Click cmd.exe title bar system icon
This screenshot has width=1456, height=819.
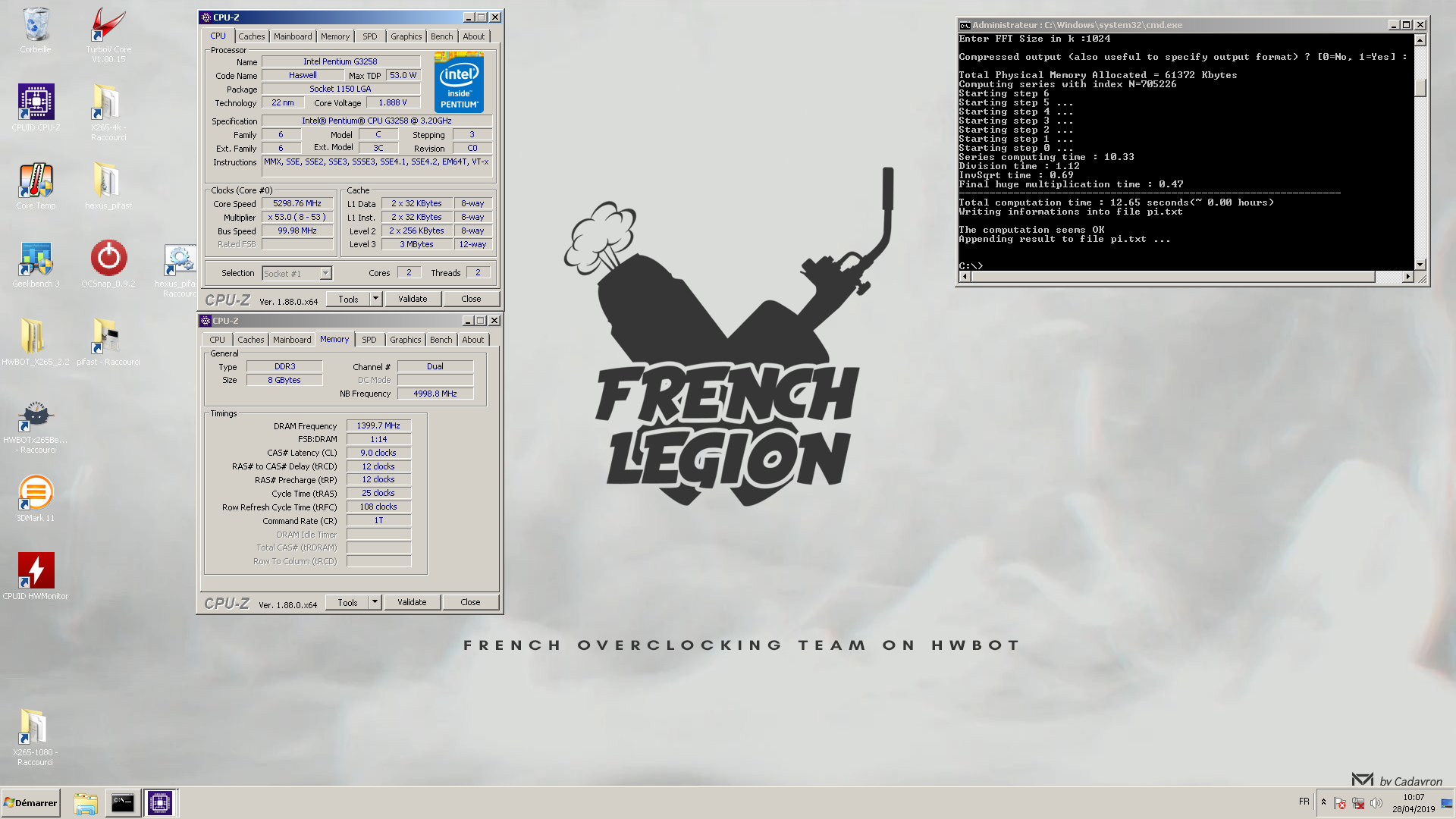[965, 25]
